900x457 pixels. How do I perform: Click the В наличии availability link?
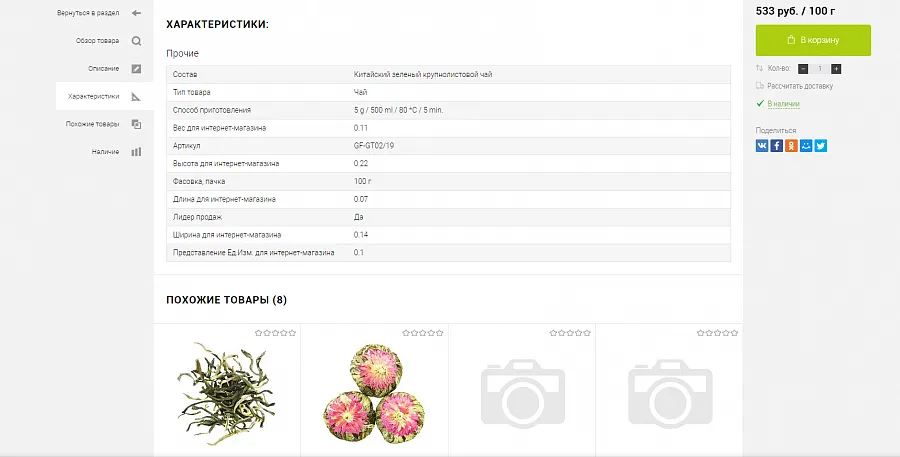point(783,104)
